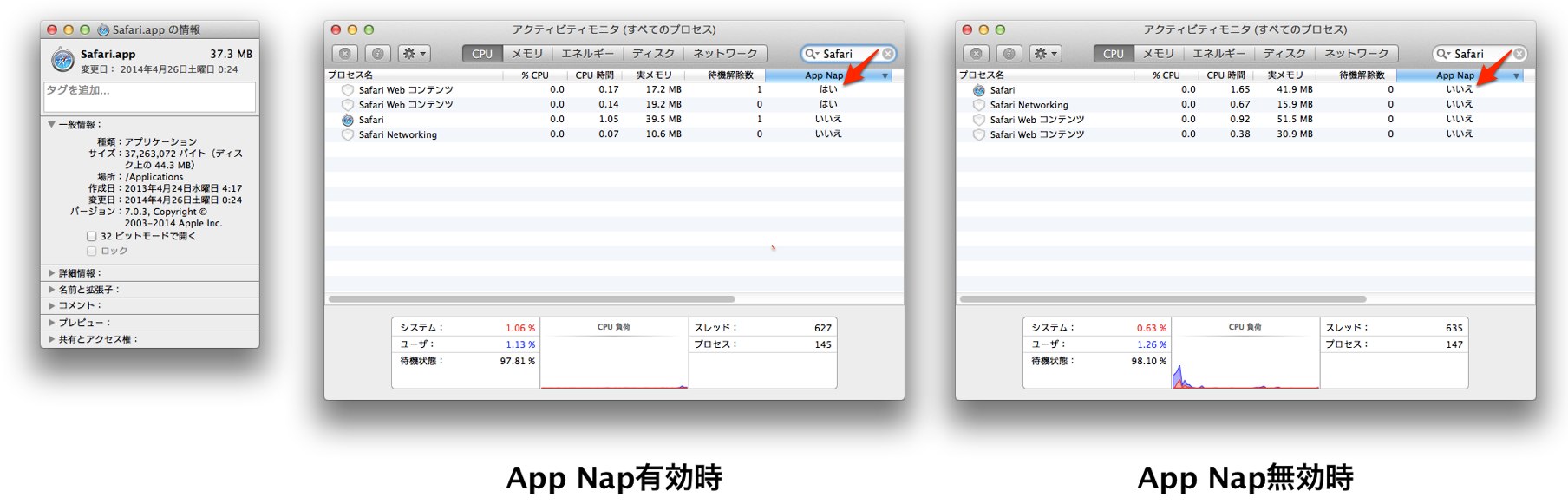Open the gear action menu in the left Activity Monitor

(414, 54)
